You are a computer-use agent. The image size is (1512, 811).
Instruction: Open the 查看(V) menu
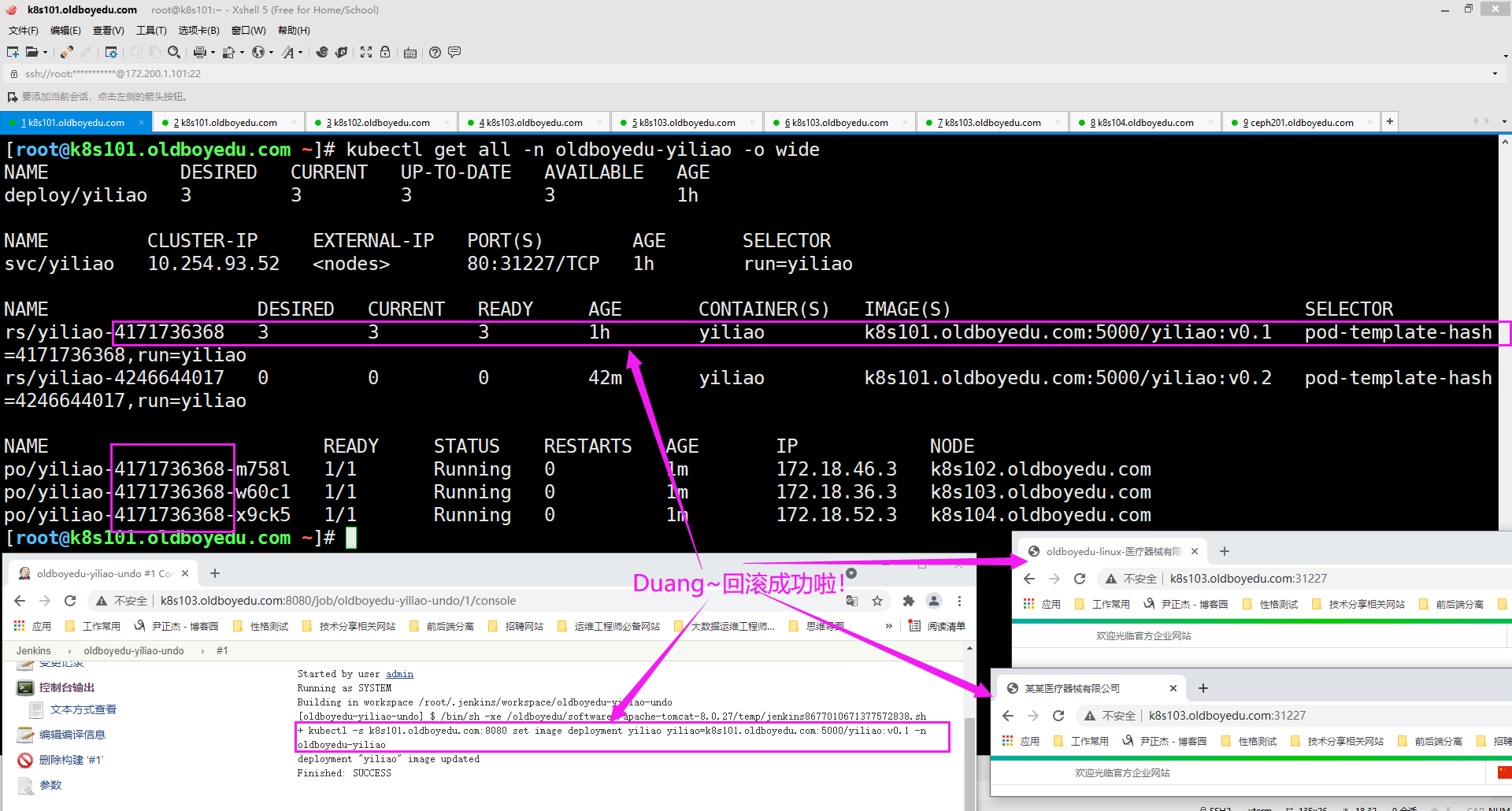click(x=108, y=31)
